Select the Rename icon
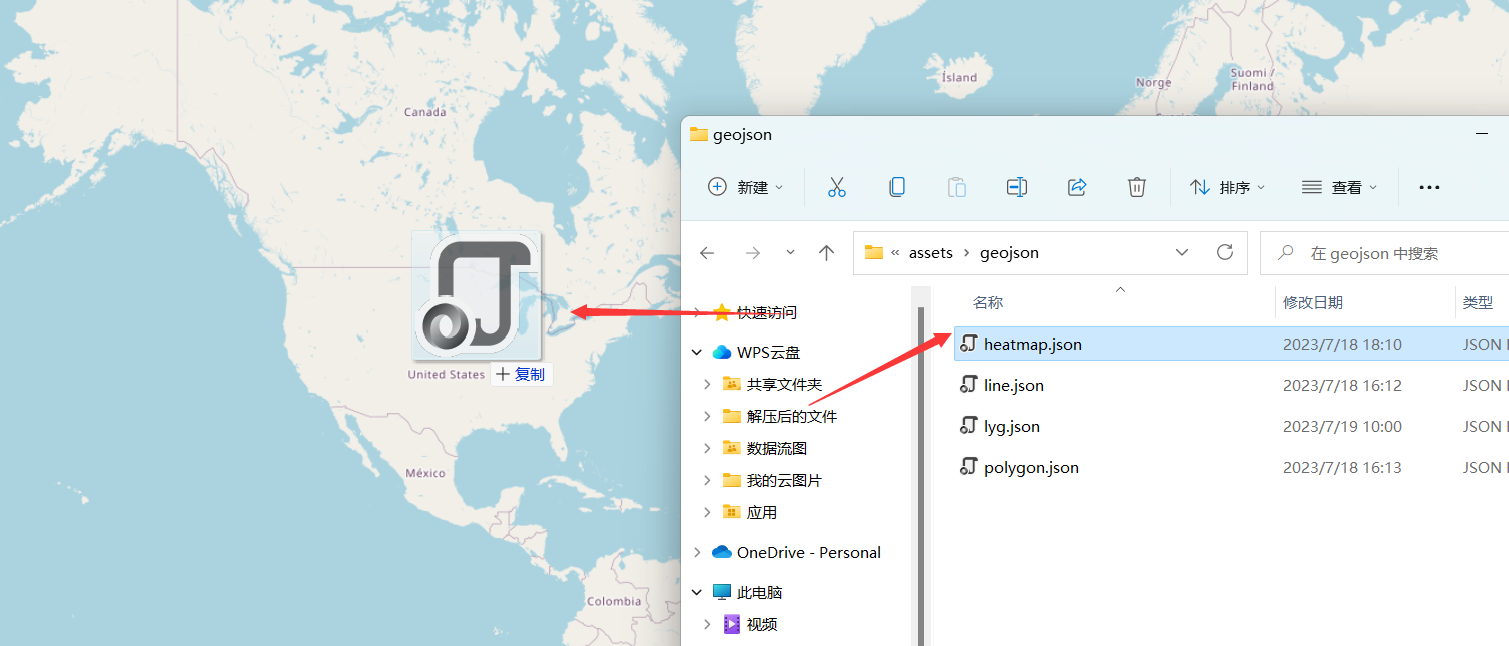Viewport: 1509px width, 646px height. pos(1016,187)
